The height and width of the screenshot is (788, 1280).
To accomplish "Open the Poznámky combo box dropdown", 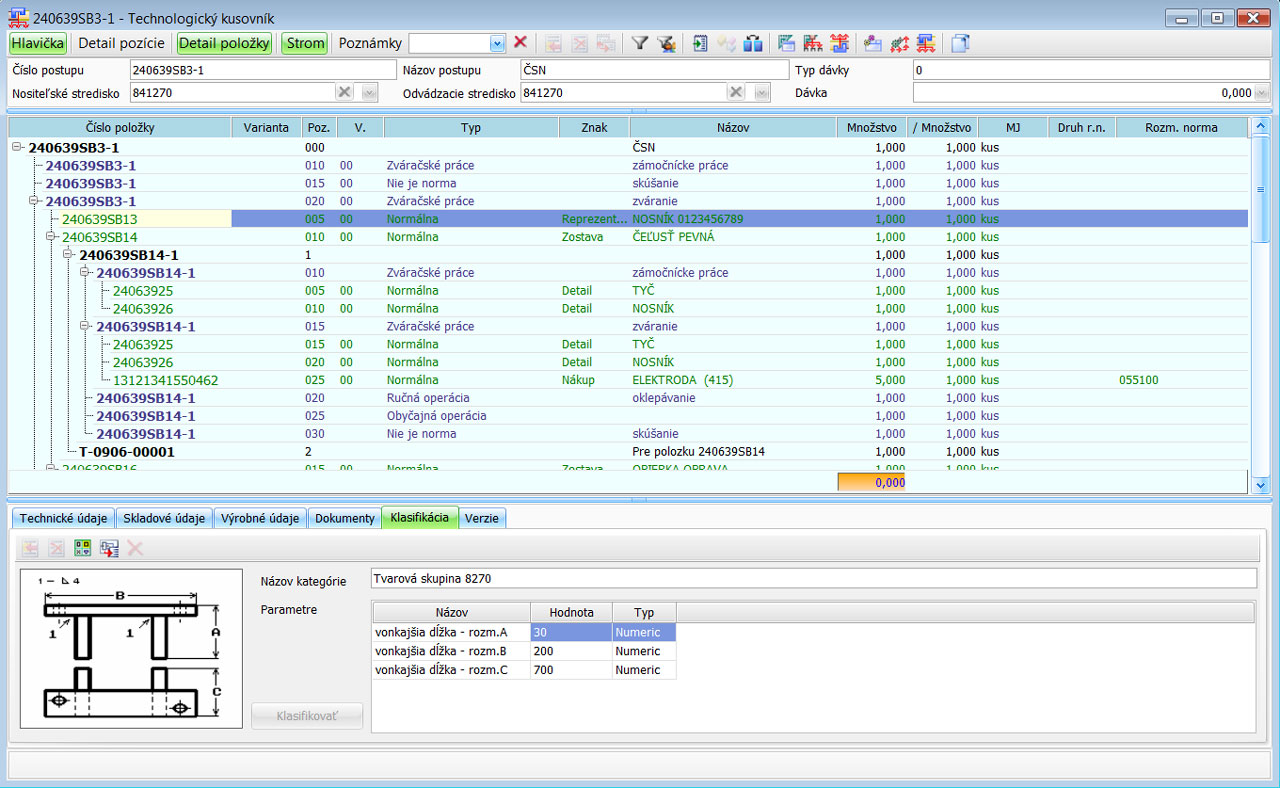I will point(497,43).
